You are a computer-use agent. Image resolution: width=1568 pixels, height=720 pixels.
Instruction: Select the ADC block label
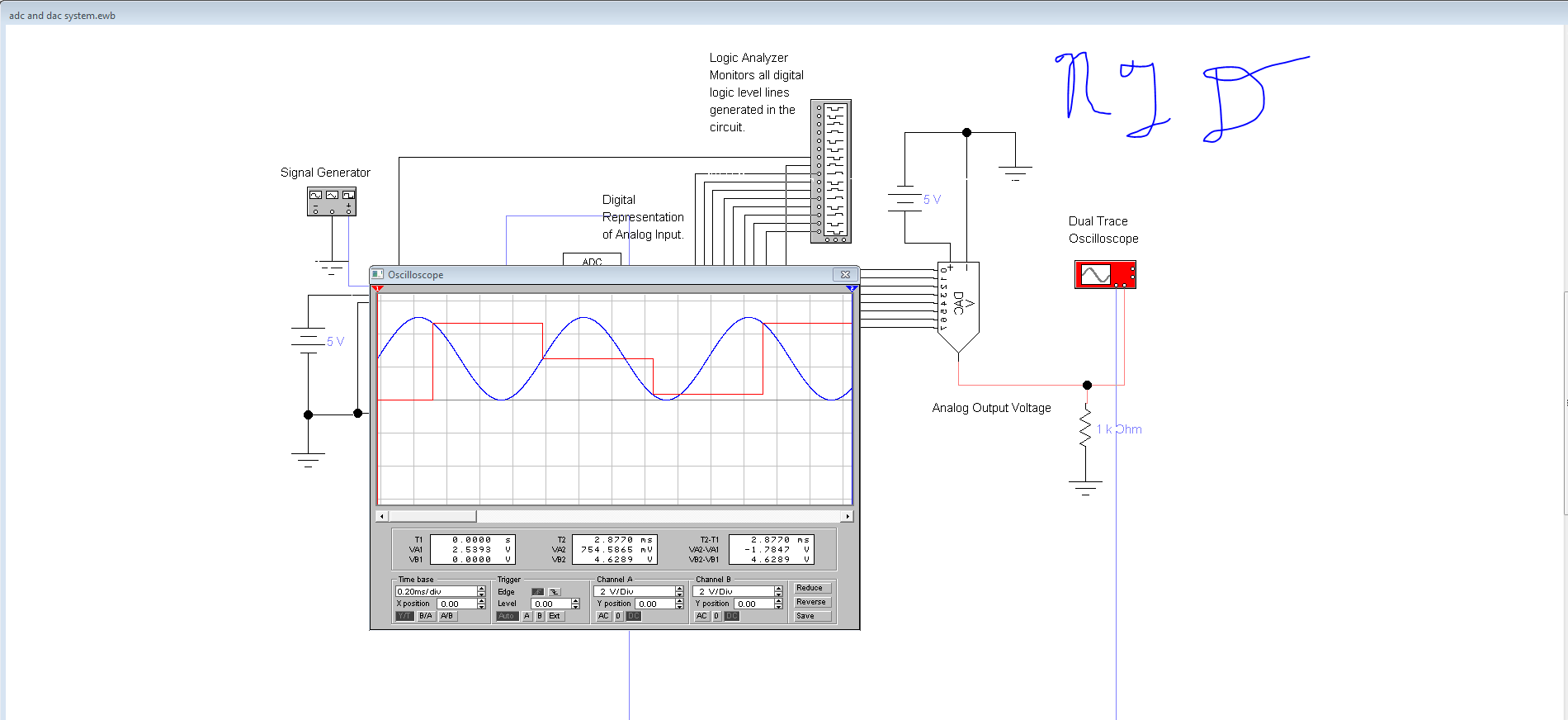click(x=592, y=261)
